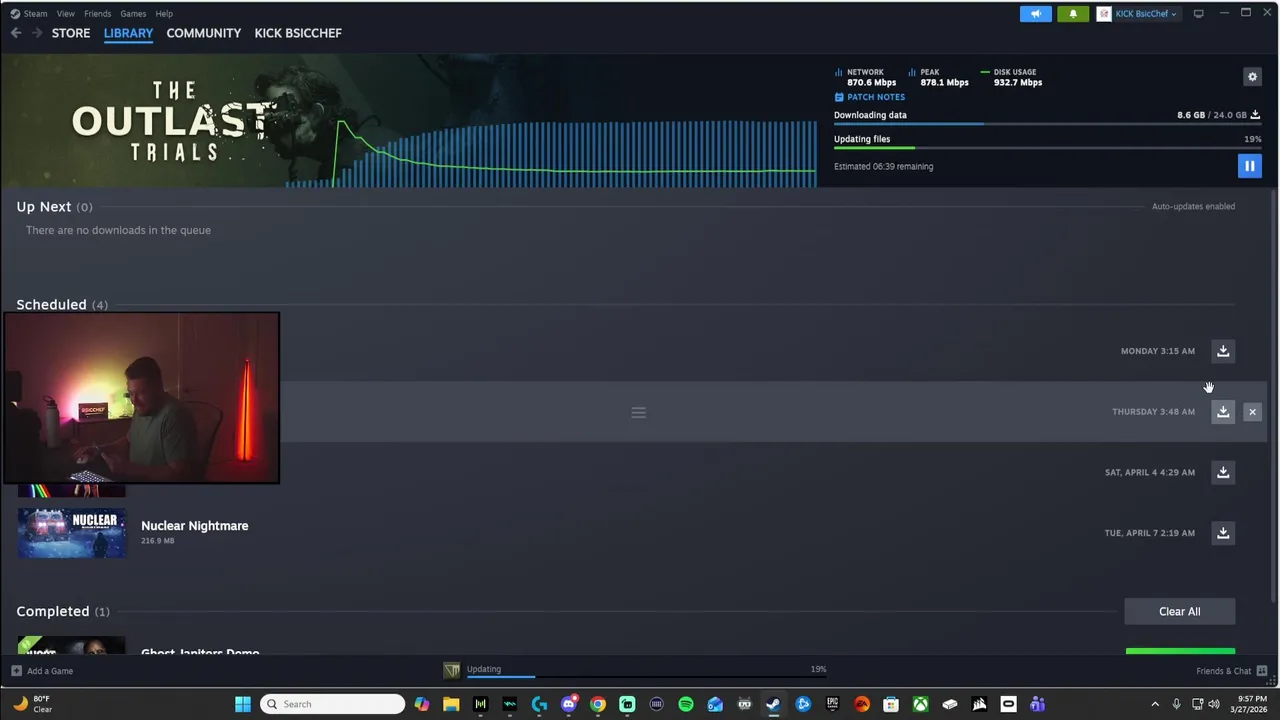Screen dimensions: 1280x720
Task: Start the Monday 3:15 AM scheduled download
Action: 1223,351
